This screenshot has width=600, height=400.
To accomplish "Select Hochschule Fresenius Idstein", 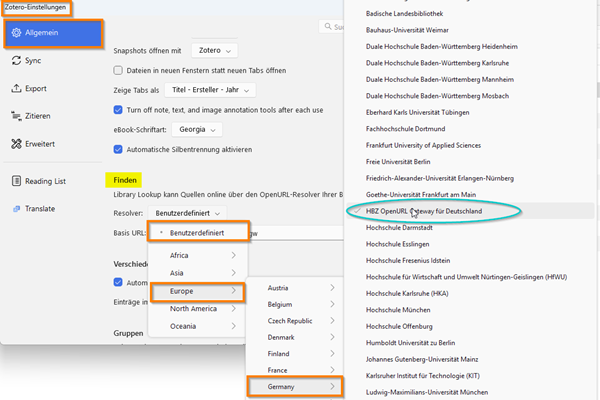I will [408, 261].
